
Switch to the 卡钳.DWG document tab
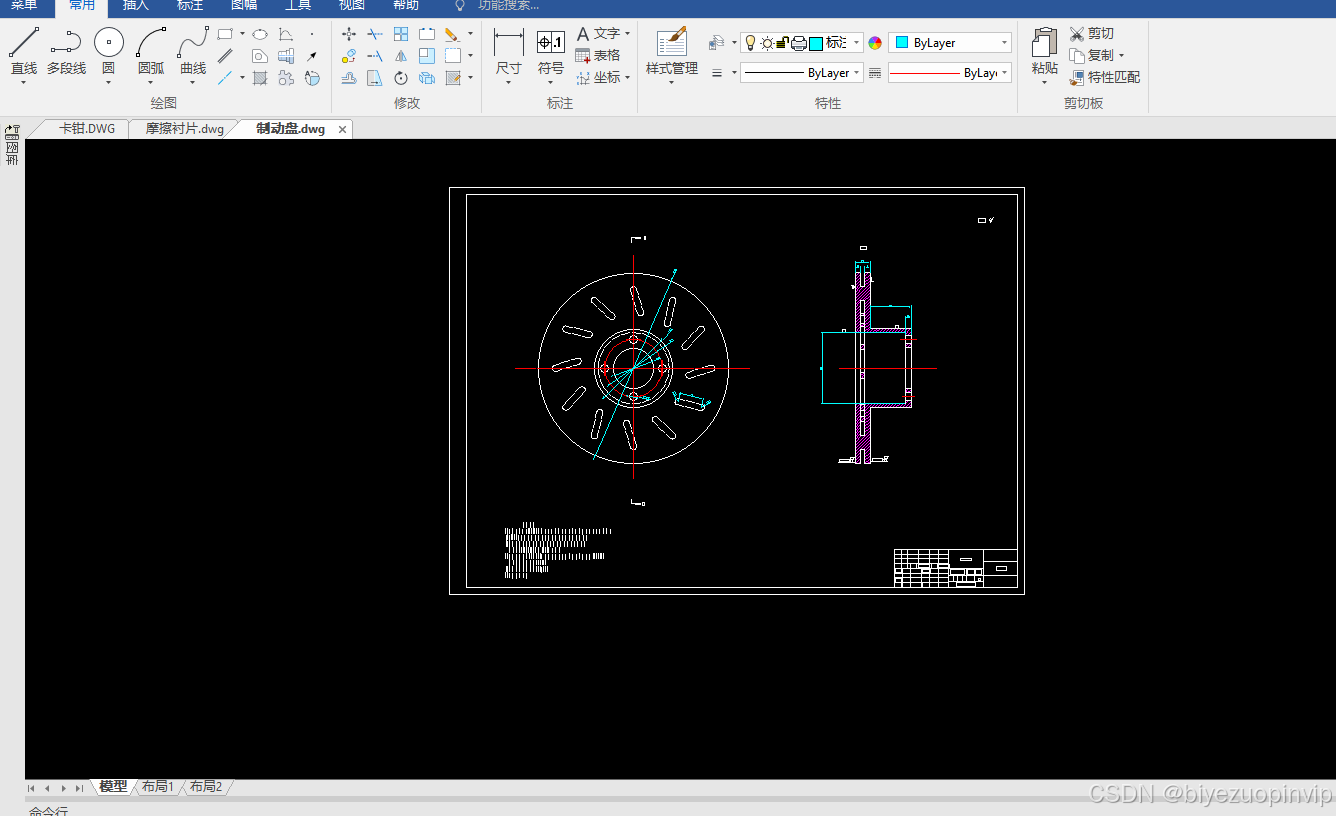[x=87, y=129]
